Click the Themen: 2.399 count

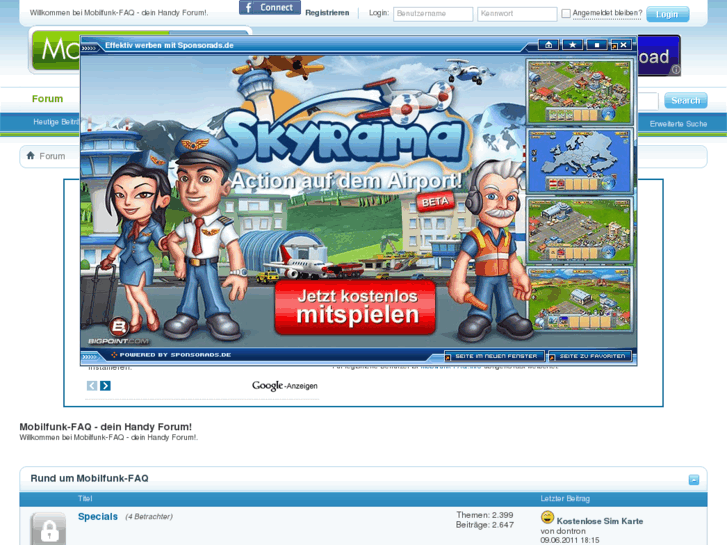[x=485, y=515]
